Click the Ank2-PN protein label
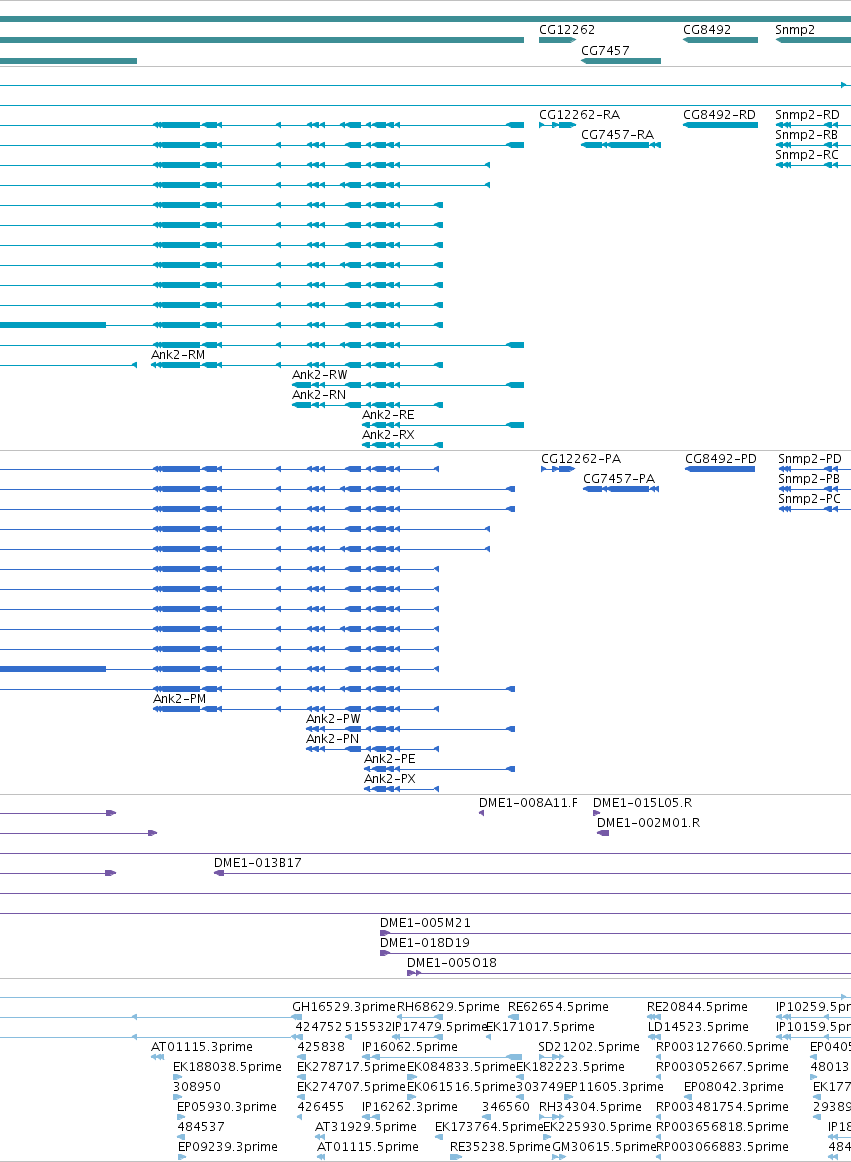This screenshot has width=851, height=1162. (333, 739)
